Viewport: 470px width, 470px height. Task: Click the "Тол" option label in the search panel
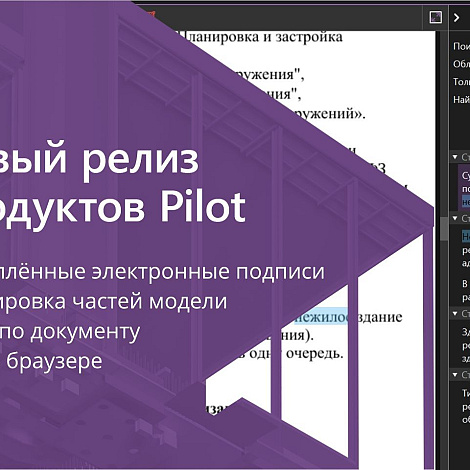point(461,82)
